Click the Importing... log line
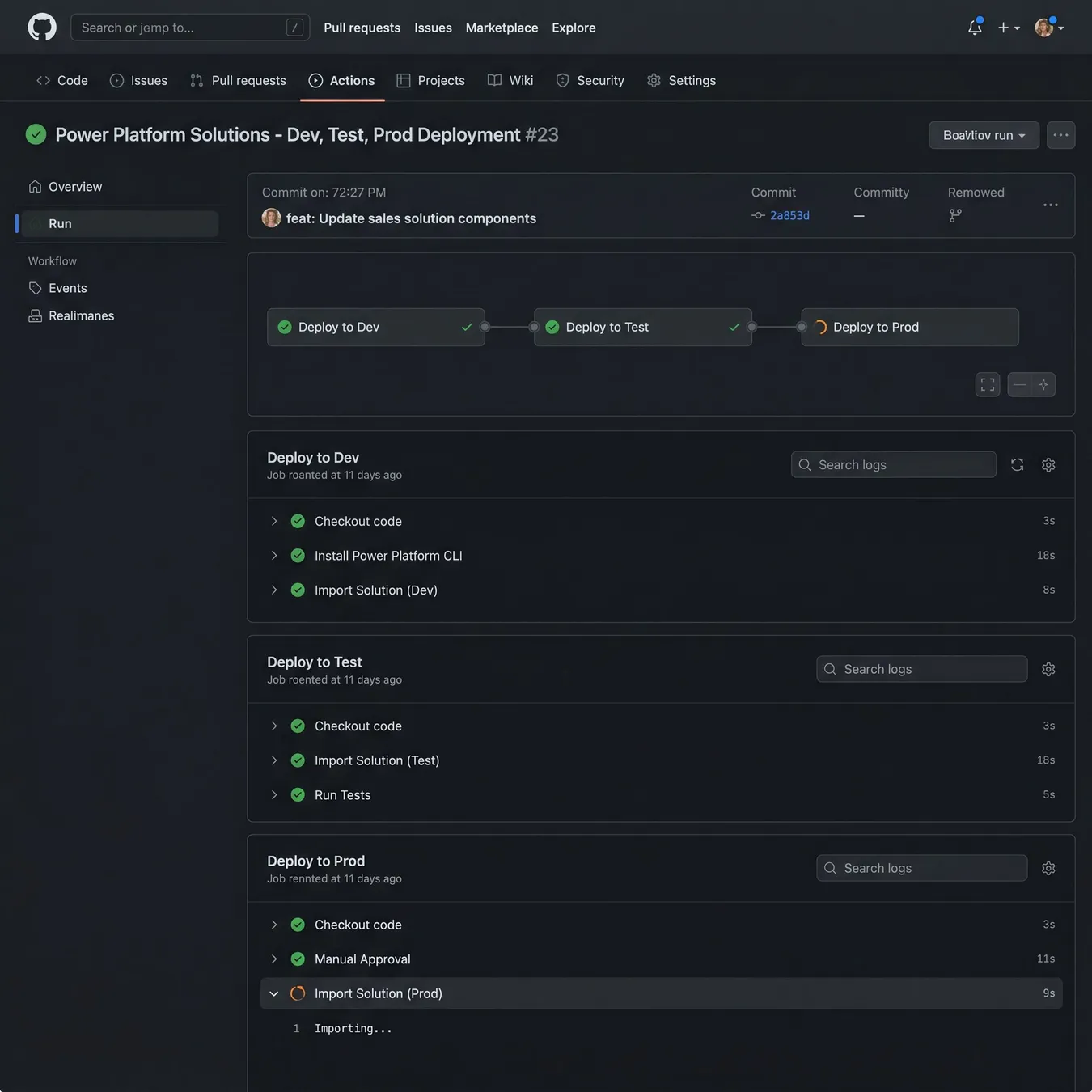This screenshot has width=1092, height=1092. (353, 1029)
